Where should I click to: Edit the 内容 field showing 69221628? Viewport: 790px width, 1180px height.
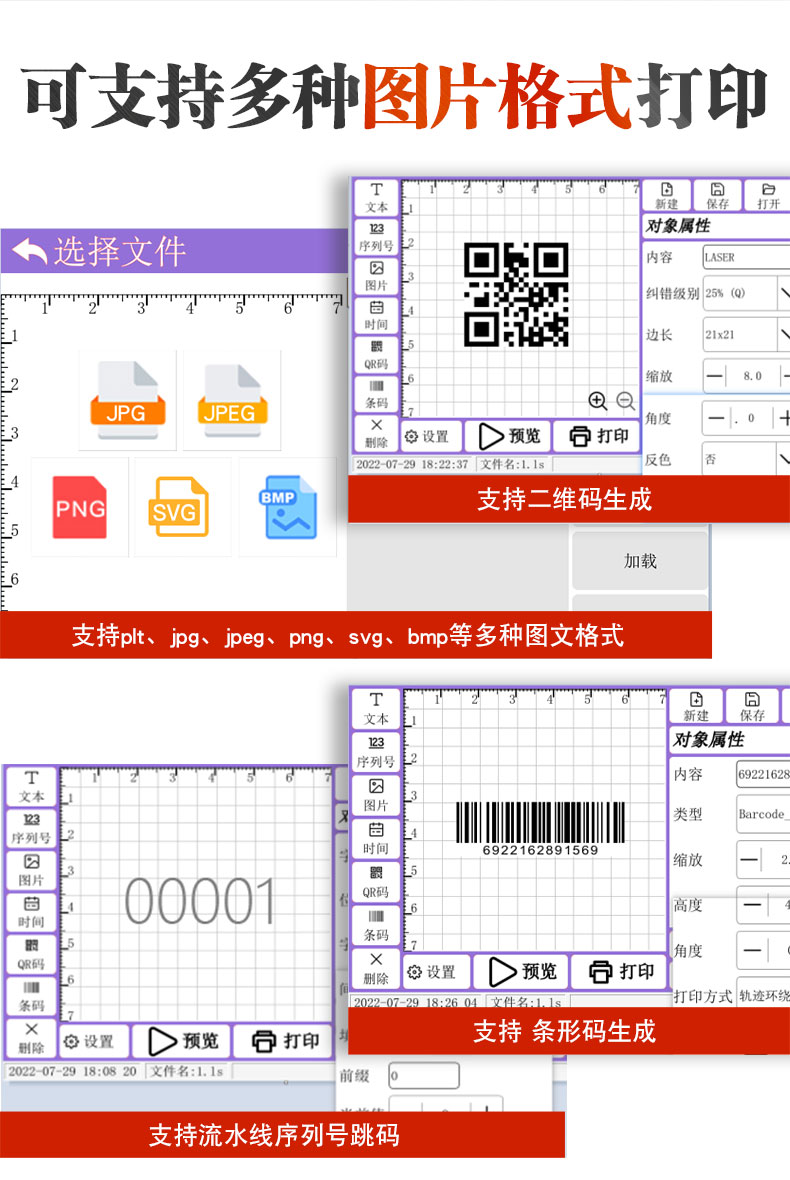point(763,774)
